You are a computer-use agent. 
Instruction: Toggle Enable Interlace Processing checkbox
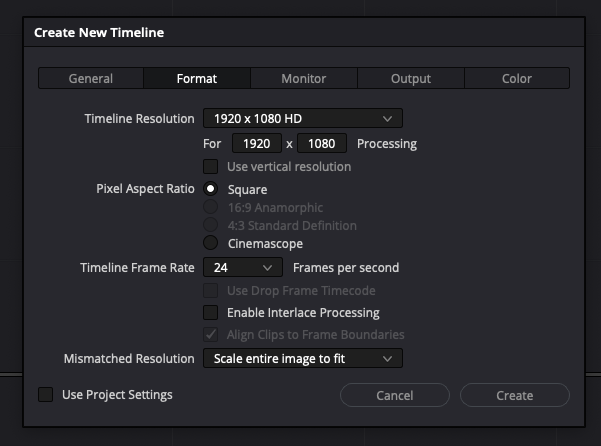[211, 313]
